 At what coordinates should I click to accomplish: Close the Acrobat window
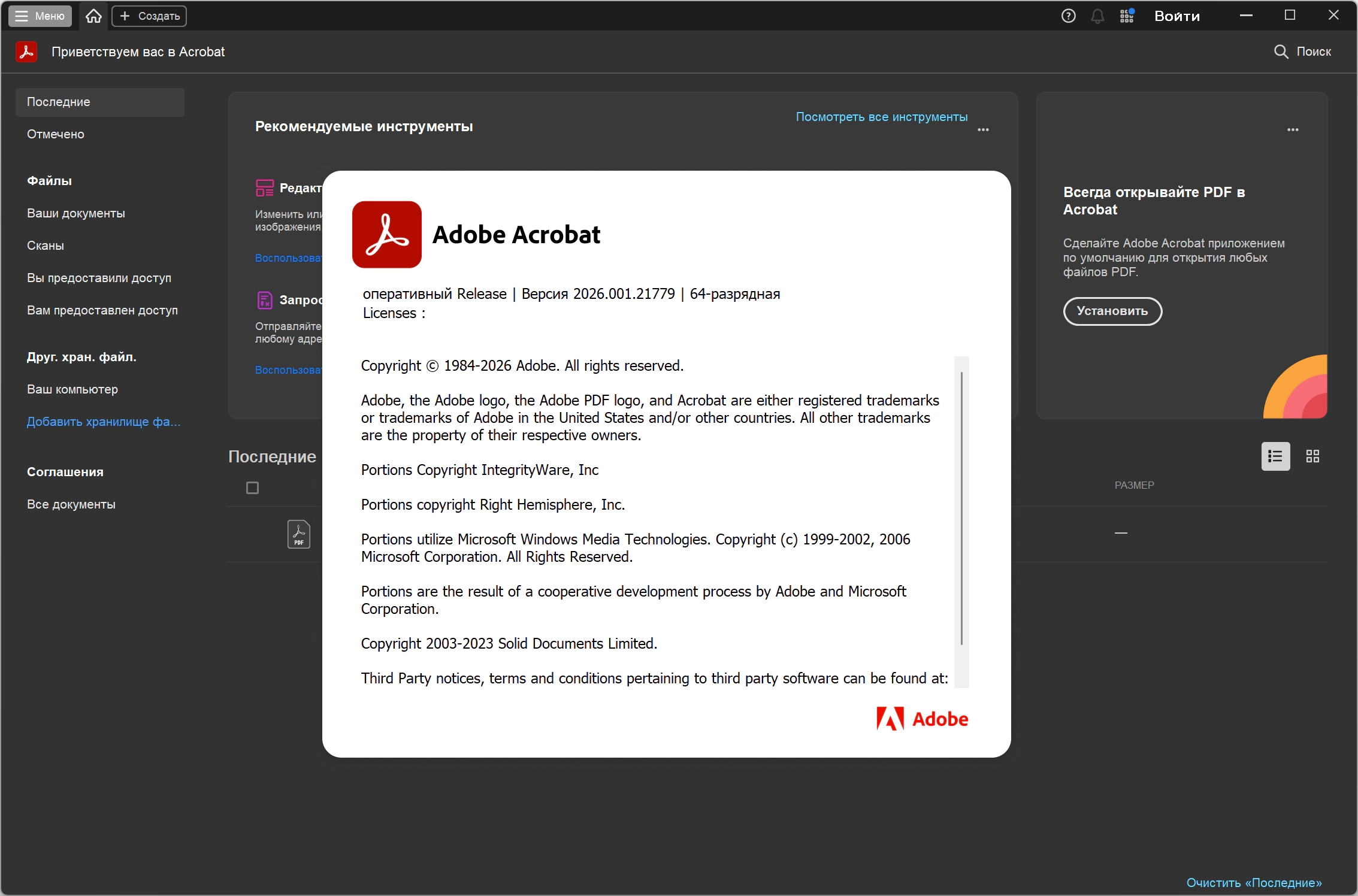tap(1333, 16)
